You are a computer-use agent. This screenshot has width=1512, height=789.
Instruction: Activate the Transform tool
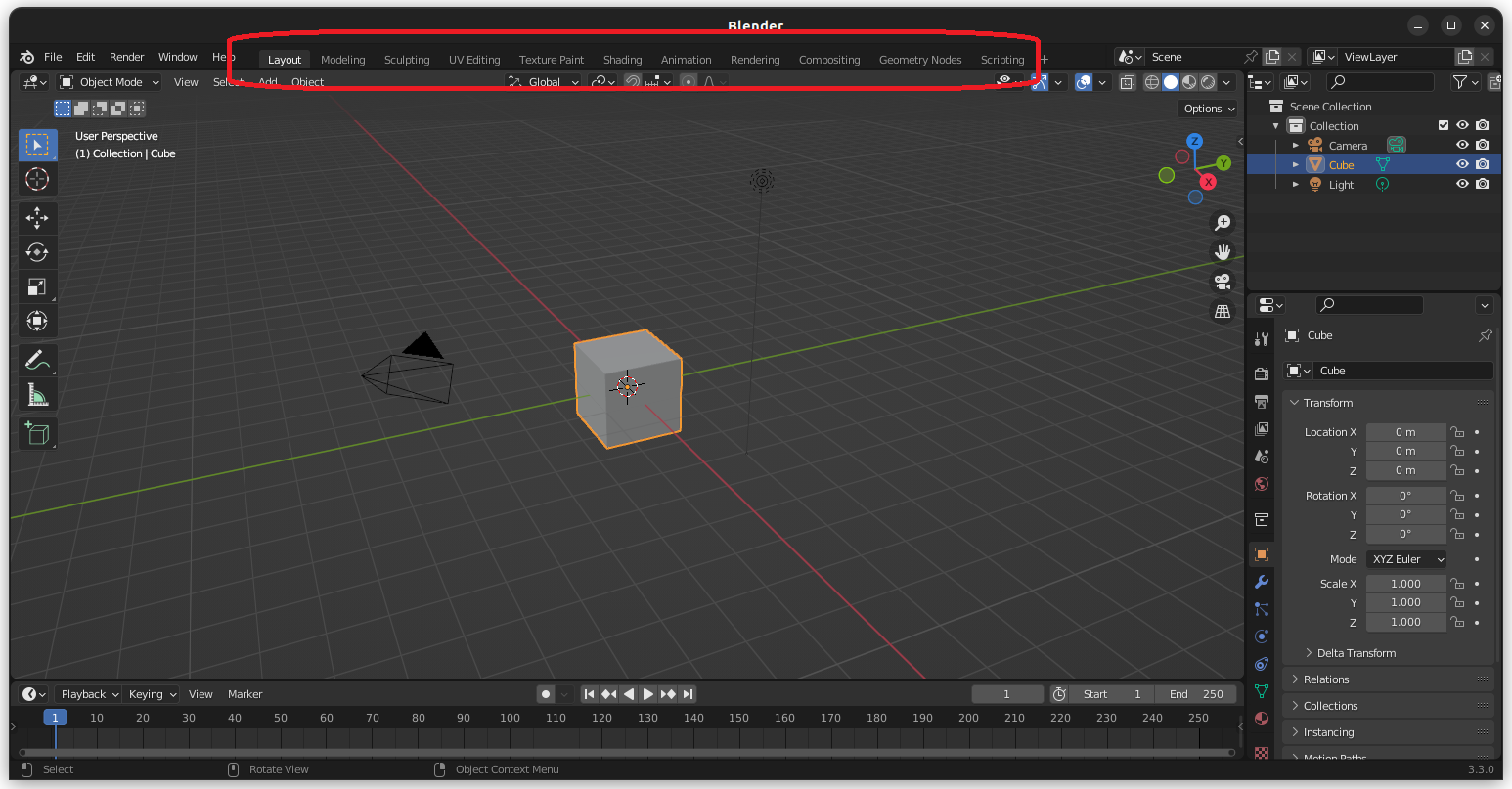tap(37, 321)
